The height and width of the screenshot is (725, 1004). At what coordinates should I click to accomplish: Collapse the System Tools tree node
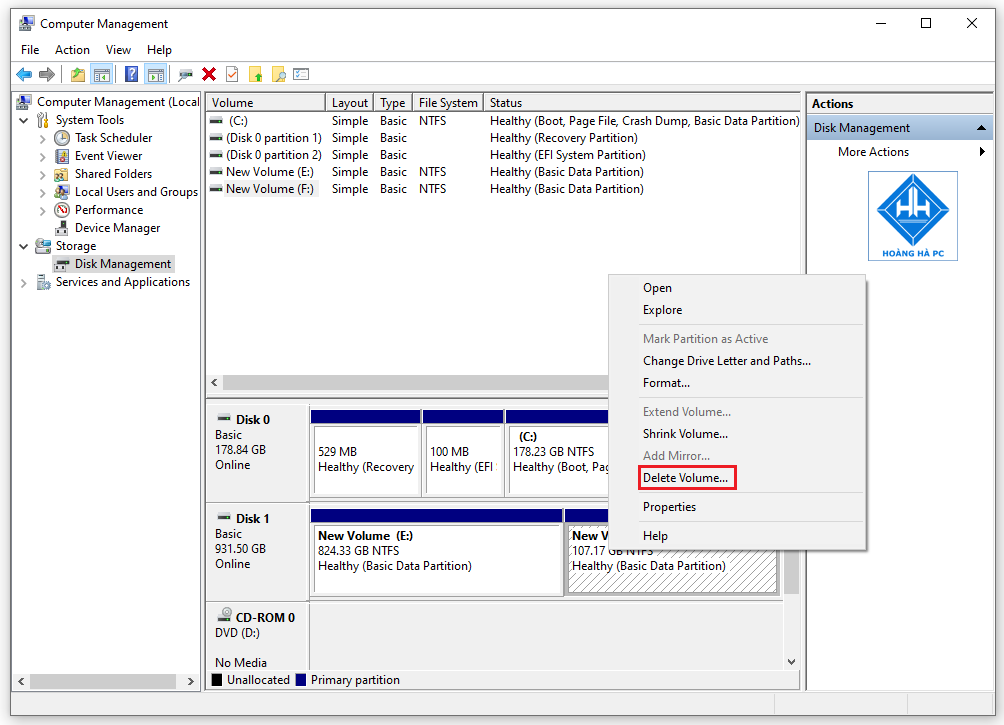pos(24,120)
